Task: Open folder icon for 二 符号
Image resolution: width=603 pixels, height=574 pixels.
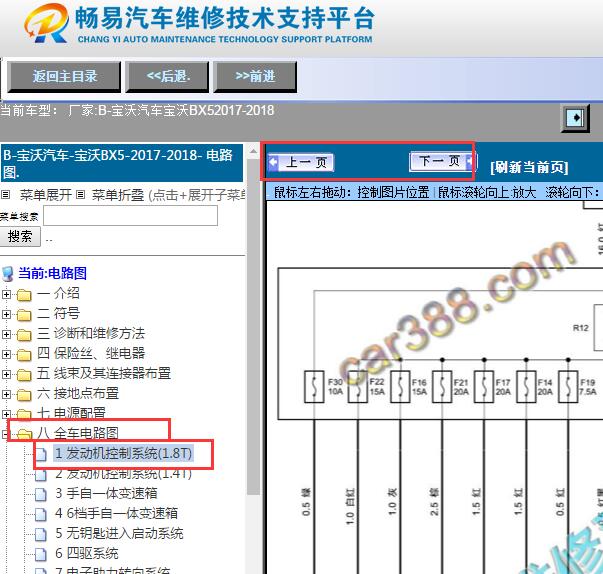Action: pyautogui.click(x=24, y=315)
